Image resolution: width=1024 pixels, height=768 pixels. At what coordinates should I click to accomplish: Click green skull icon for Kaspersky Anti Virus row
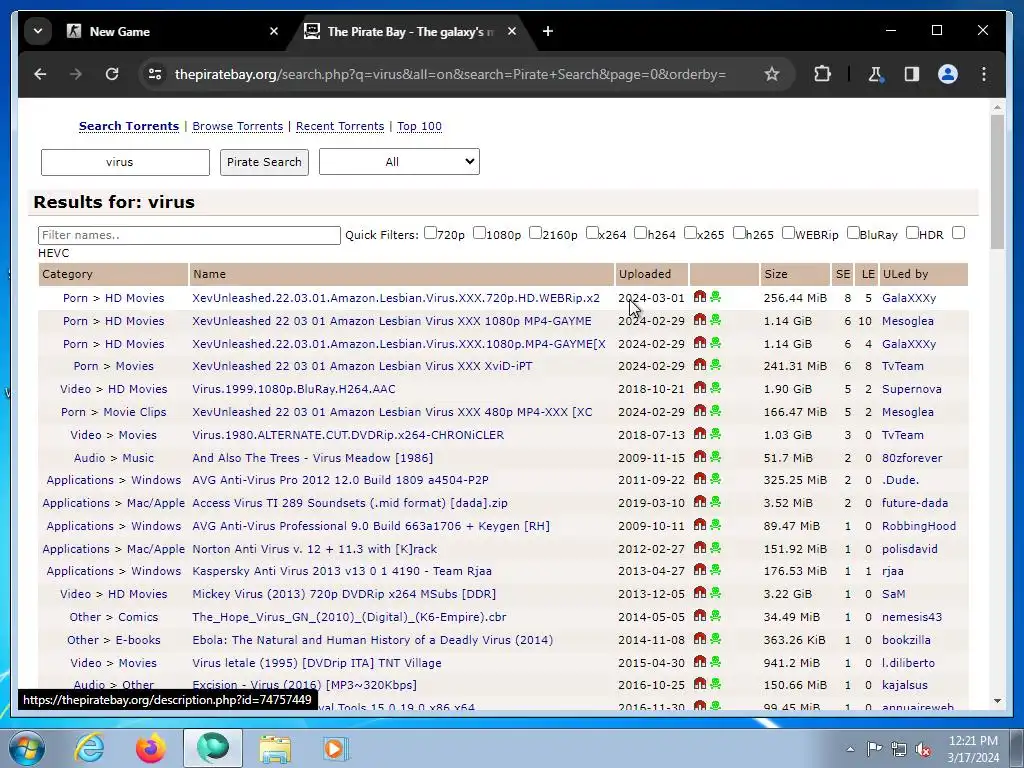716,570
